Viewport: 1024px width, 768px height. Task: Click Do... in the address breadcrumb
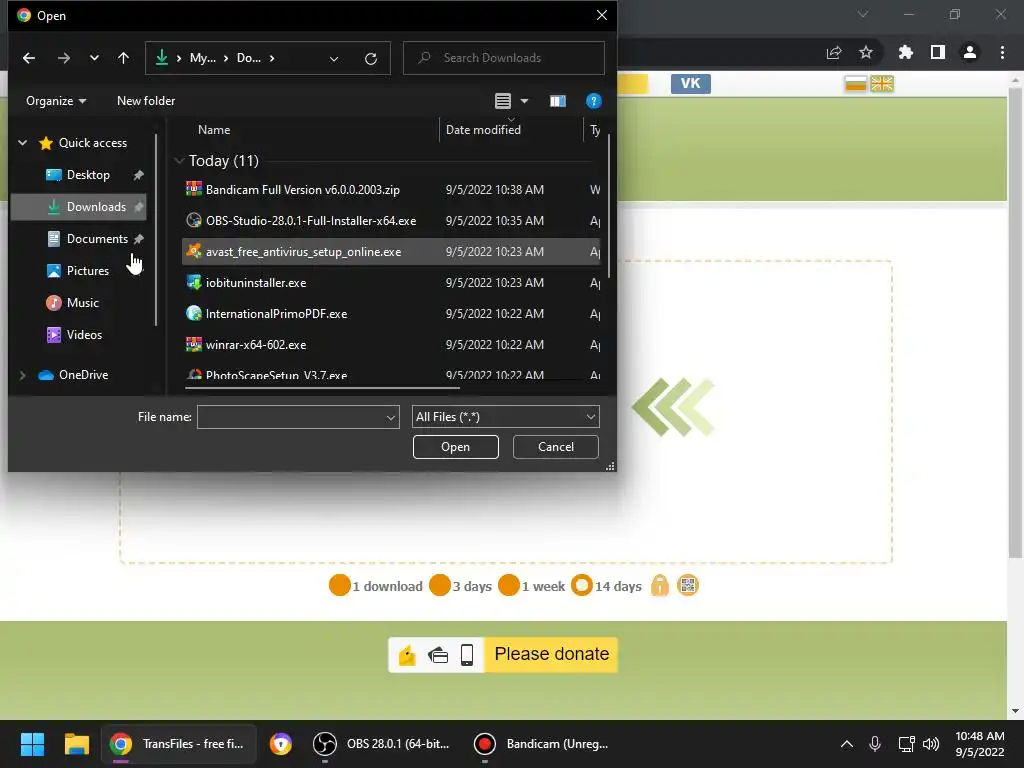[248, 58]
